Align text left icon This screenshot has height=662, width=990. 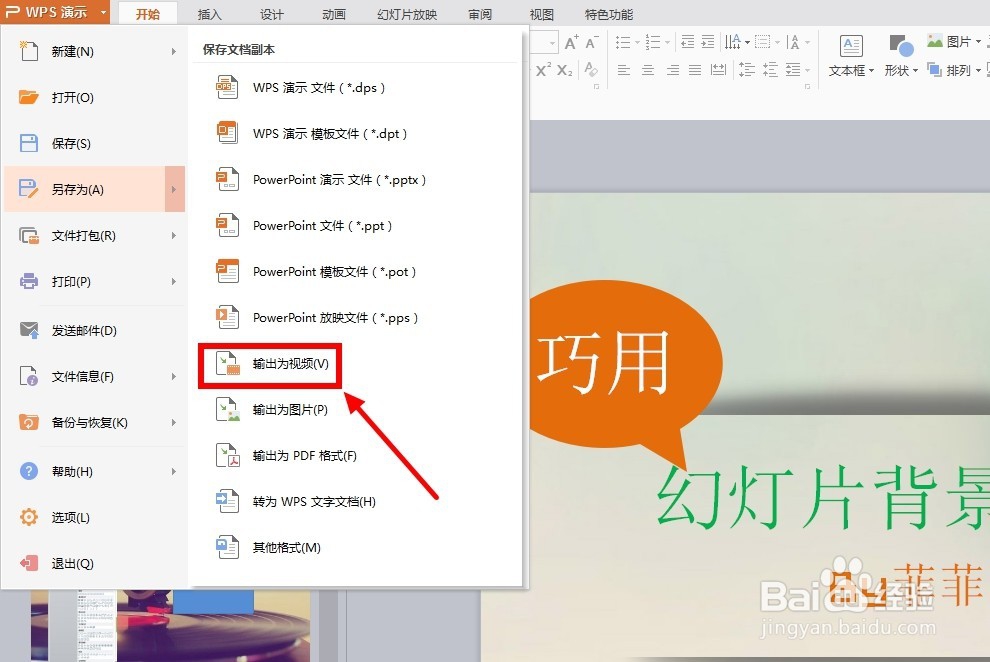624,70
